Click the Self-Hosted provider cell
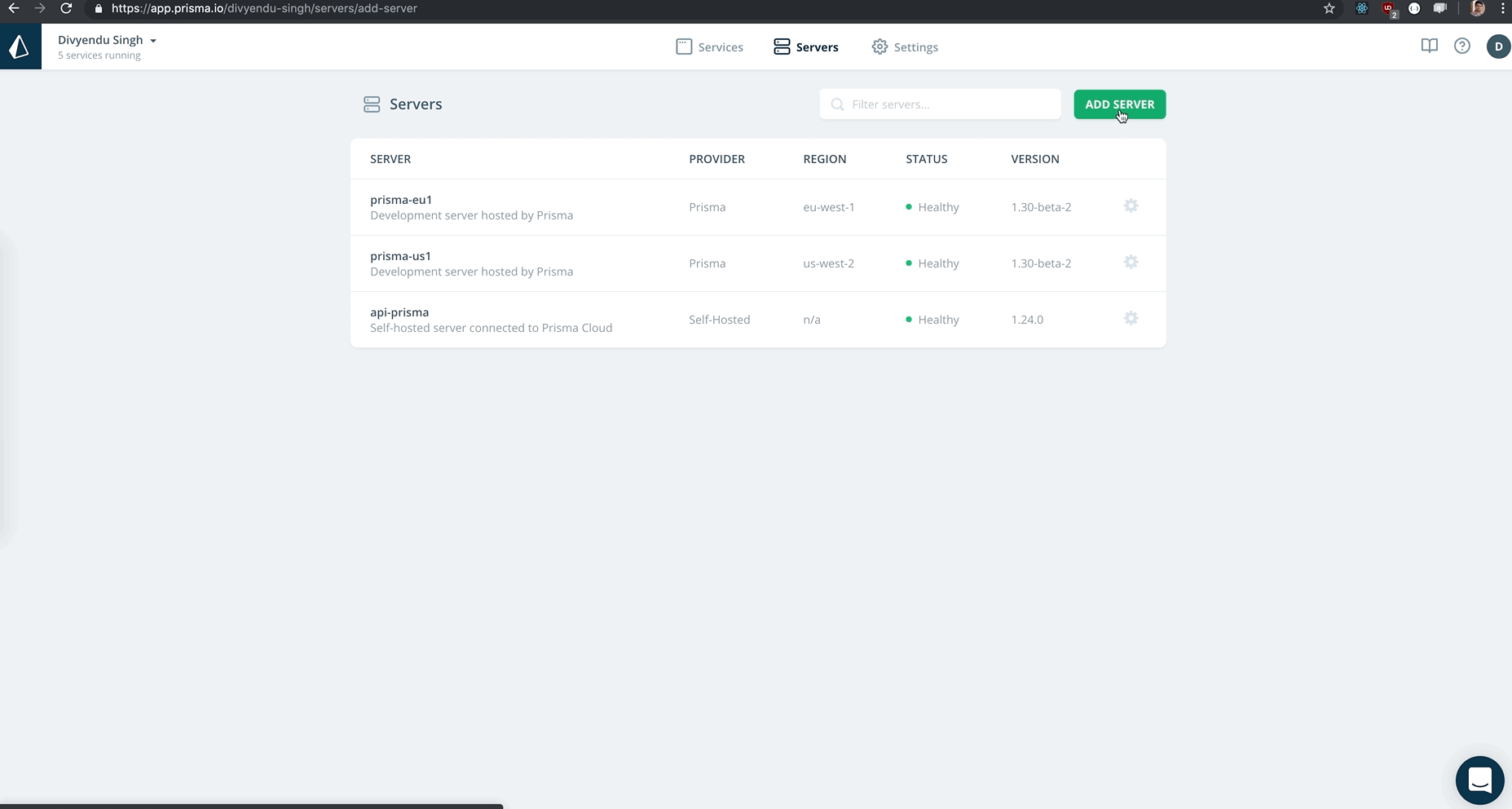This screenshot has height=809, width=1512. click(x=719, y=320)
